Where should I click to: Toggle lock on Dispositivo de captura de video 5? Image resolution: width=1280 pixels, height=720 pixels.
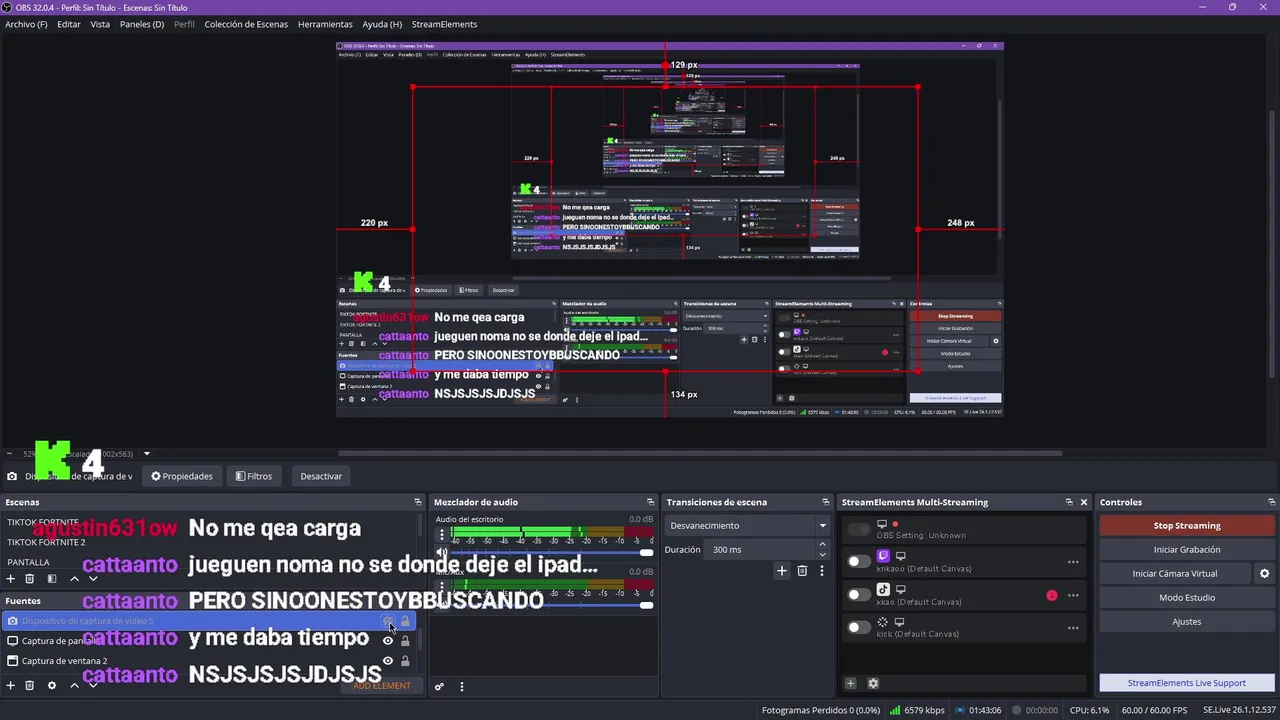405,621
